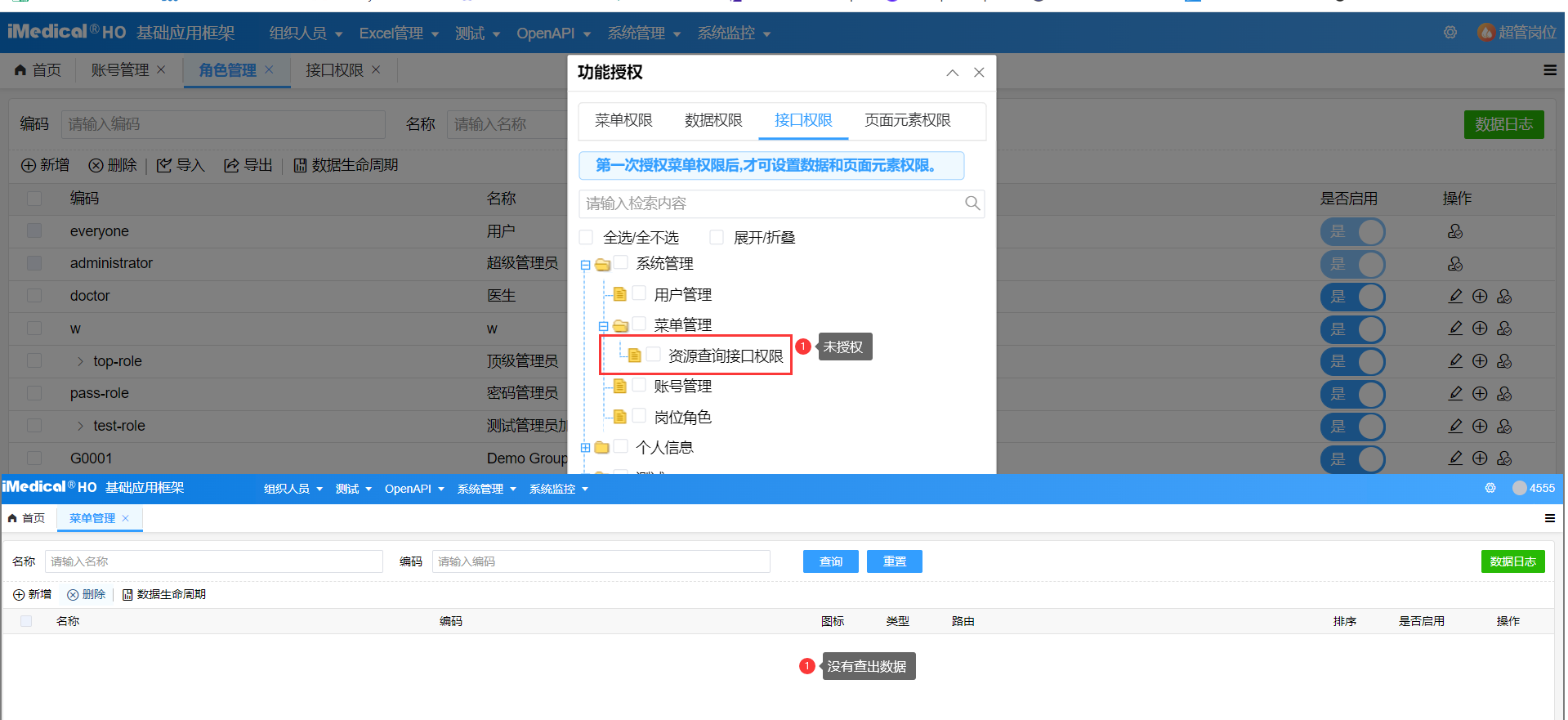
Task: Toggle 是否启用 switch for doctor
Action: (1352, 297)
